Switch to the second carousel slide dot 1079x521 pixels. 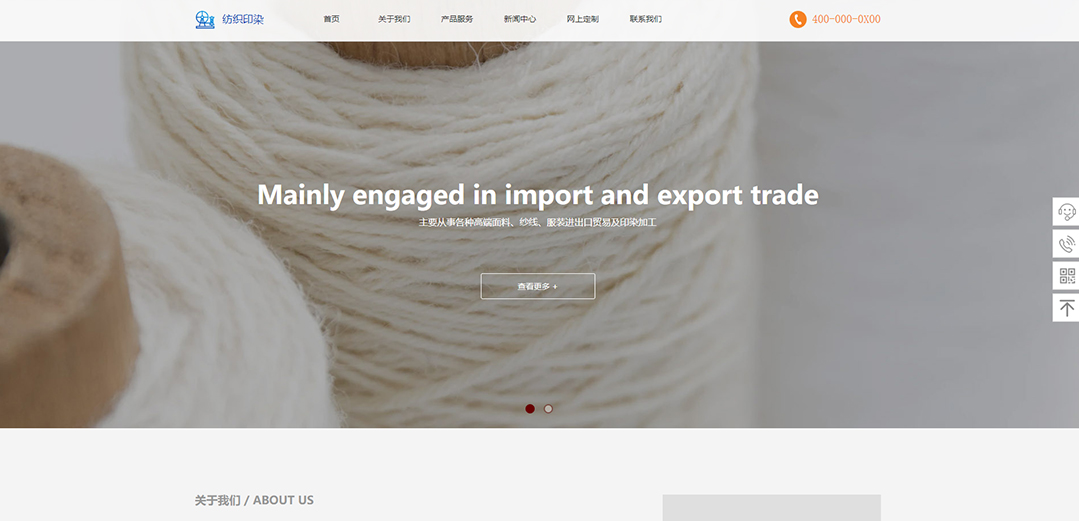click(x=548, y=409)
